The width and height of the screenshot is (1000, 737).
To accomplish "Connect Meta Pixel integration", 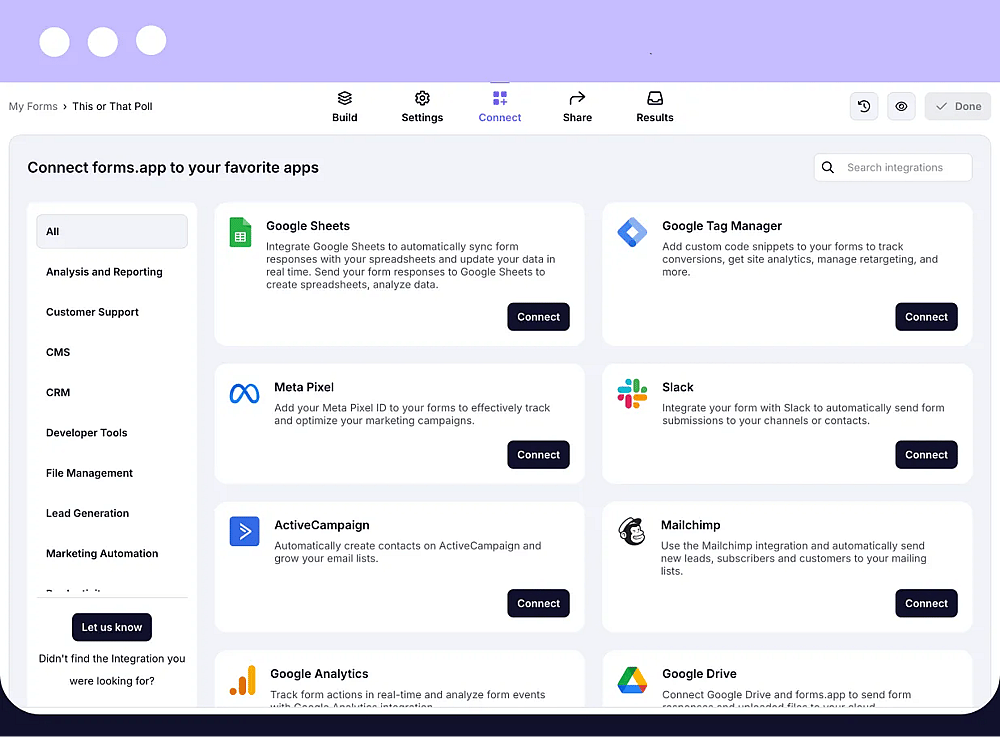I will point(538,455).
